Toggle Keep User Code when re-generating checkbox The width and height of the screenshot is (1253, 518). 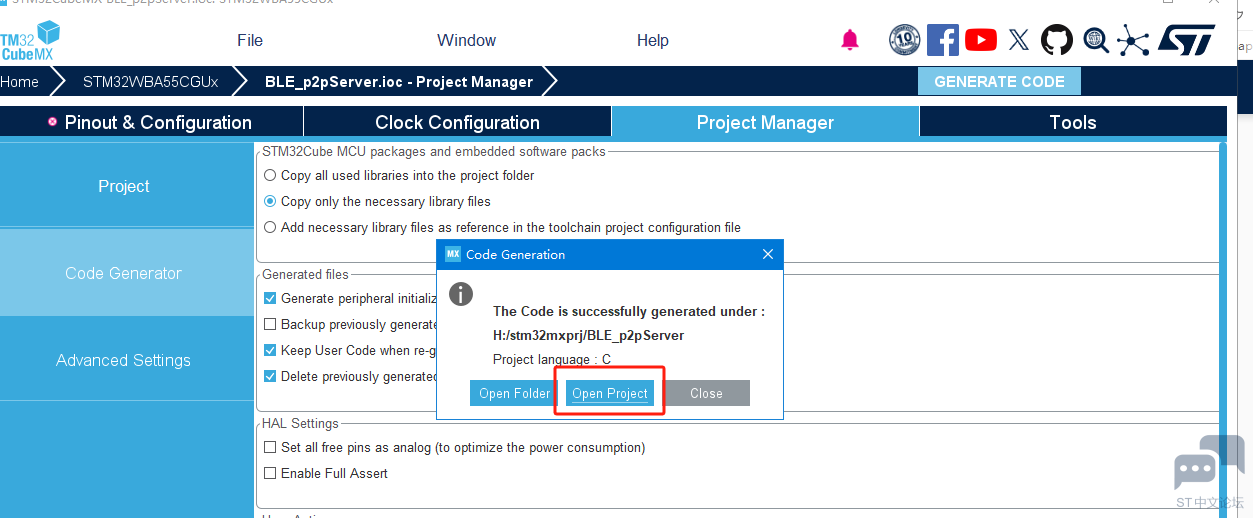tap(270, 350)
